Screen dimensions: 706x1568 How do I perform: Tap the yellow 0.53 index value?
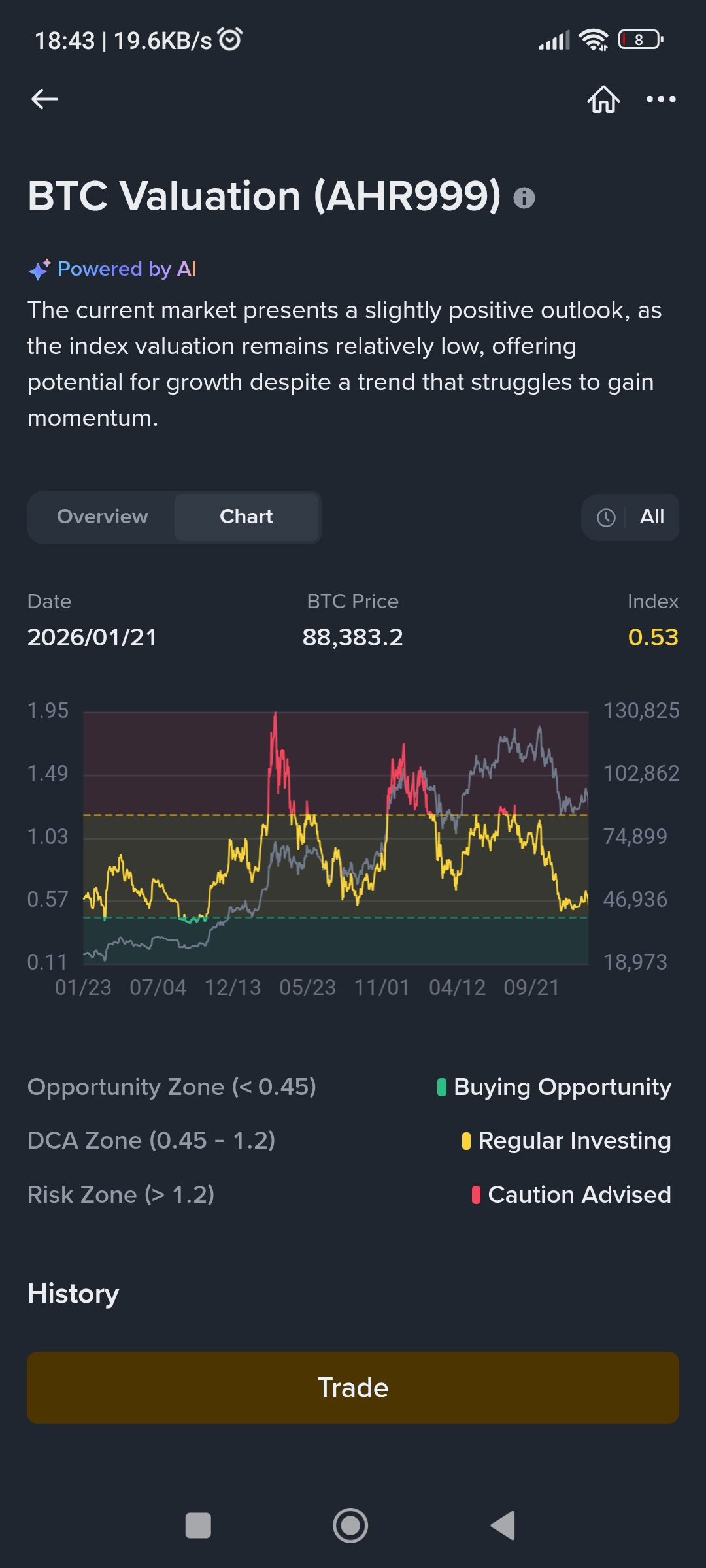[x=653, y=637]
